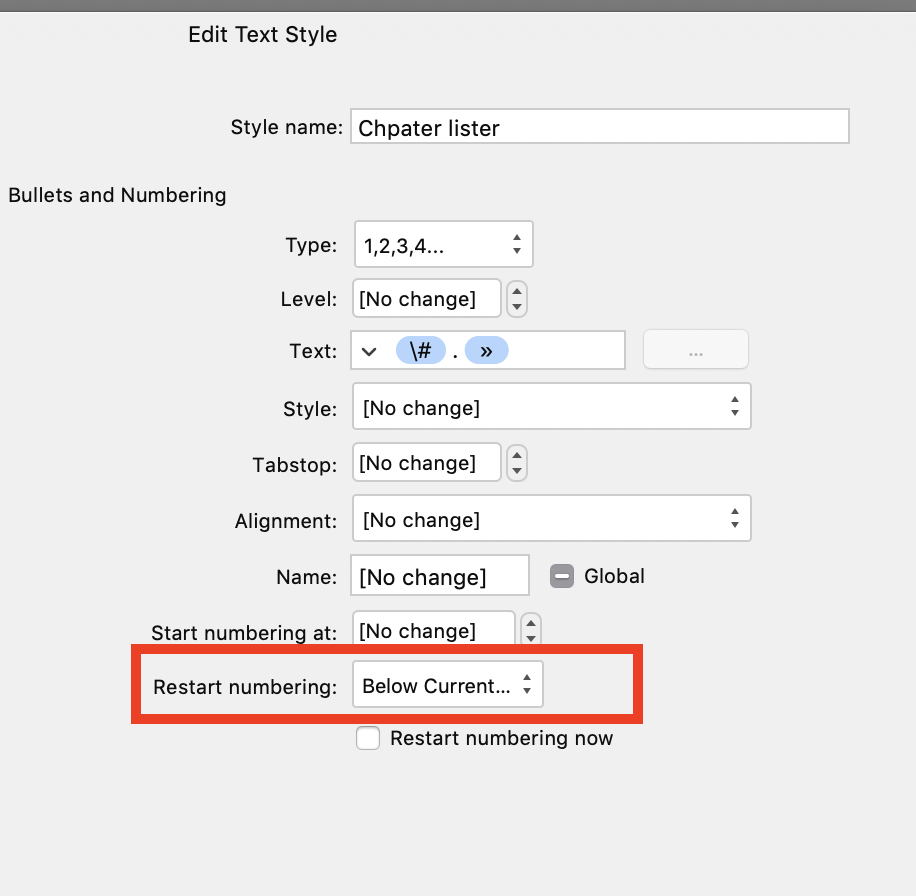The width and height of the screenshot is (916, 896).
Task: Click the Start numbering at value box
Action: click(433, 630)
